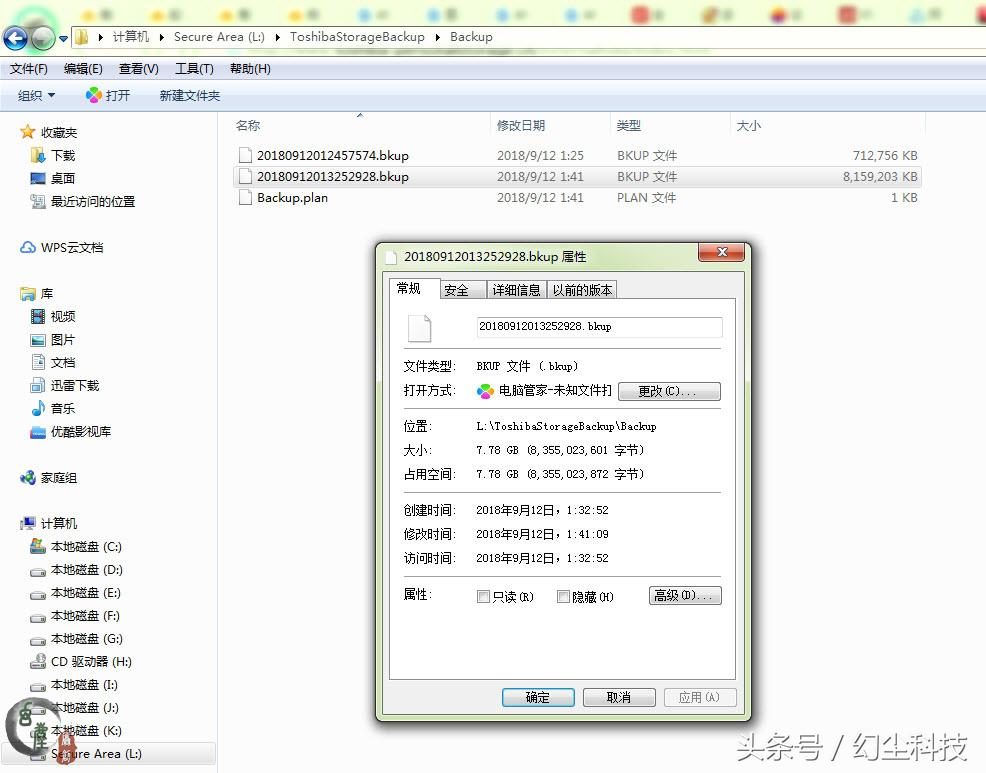Image resolution: width=986 pixels, height=773 pixels.
Task: Open the 组织 dropdown menu
Action: pos(35,95)
